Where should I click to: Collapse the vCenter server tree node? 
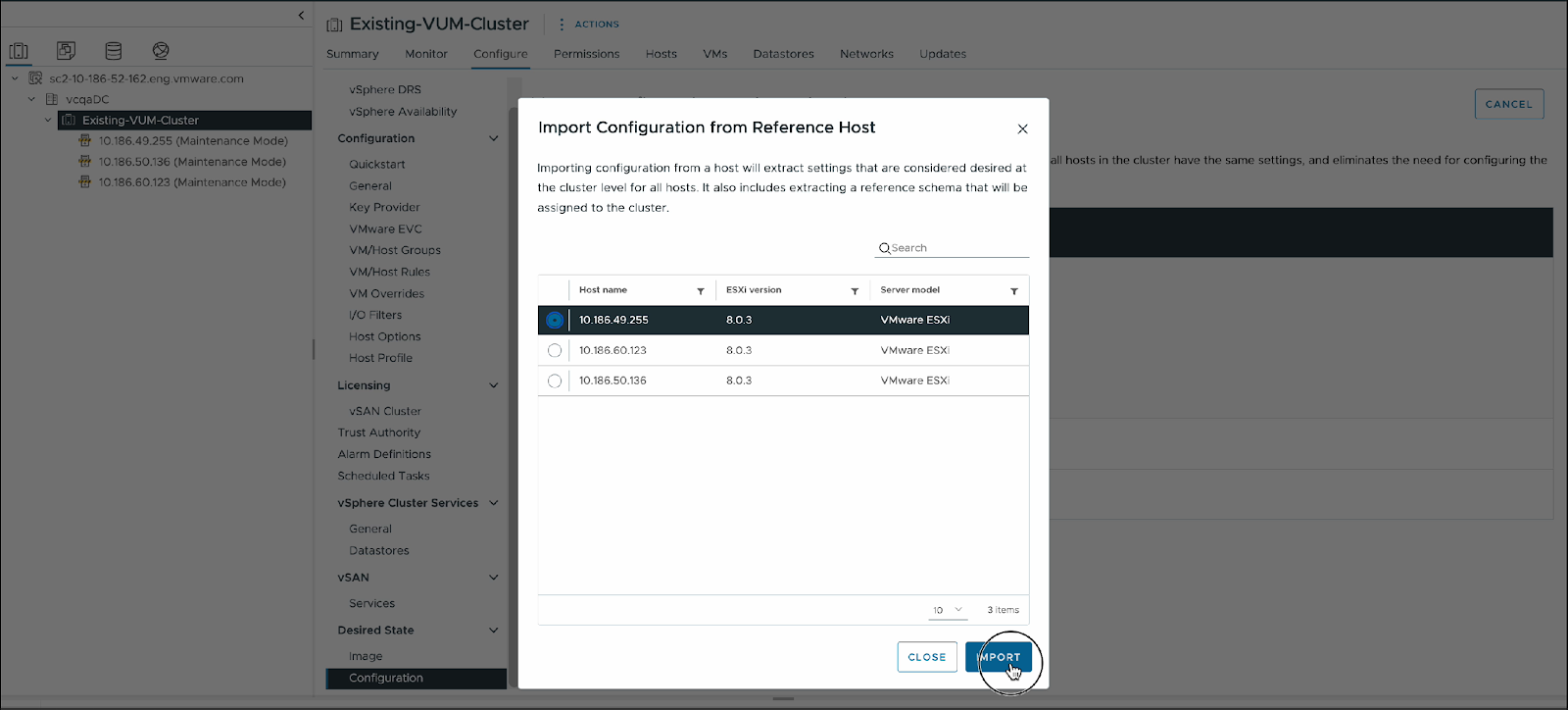[x=15, y=78]
